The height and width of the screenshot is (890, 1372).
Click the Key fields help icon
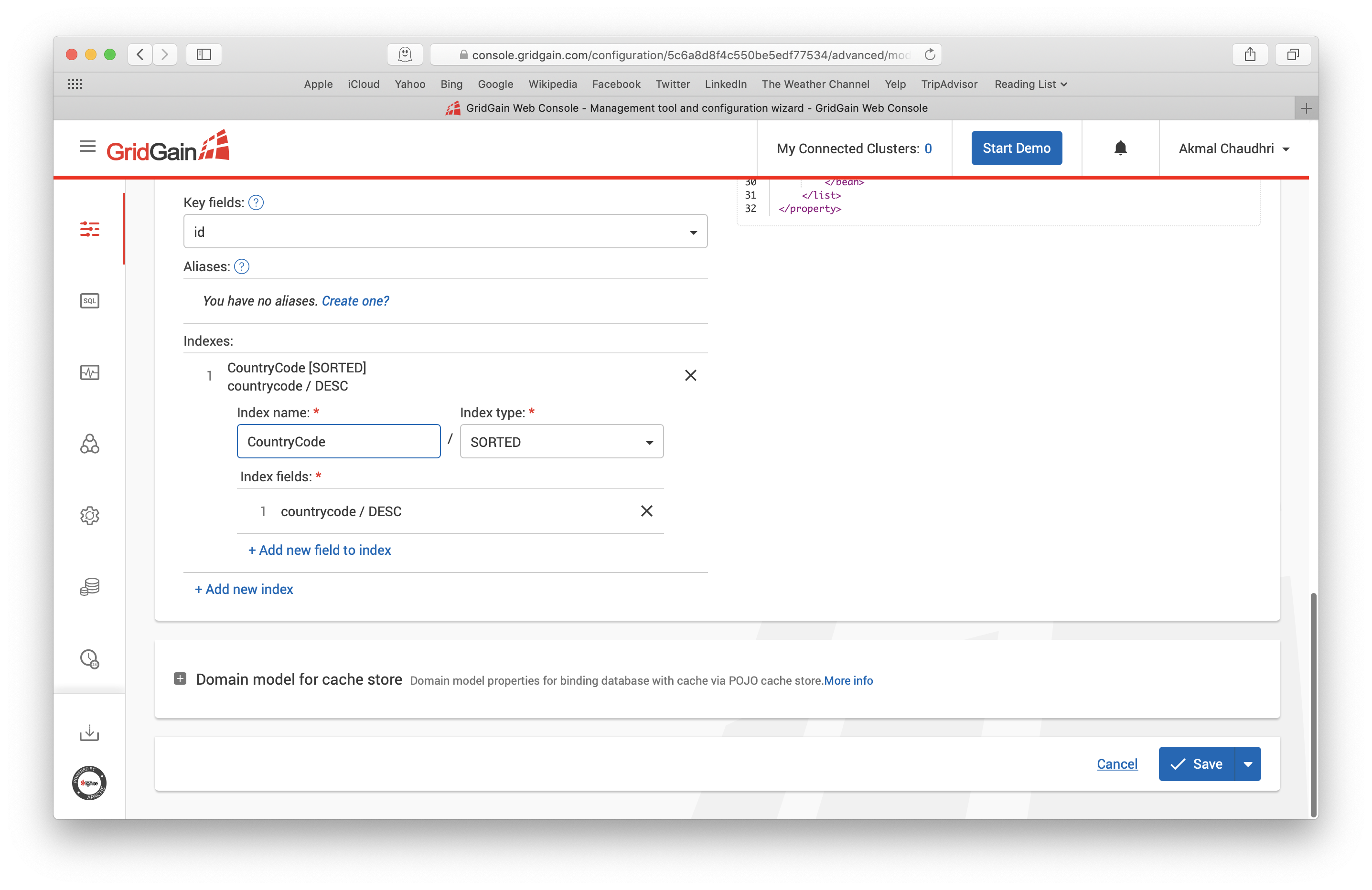256,203
